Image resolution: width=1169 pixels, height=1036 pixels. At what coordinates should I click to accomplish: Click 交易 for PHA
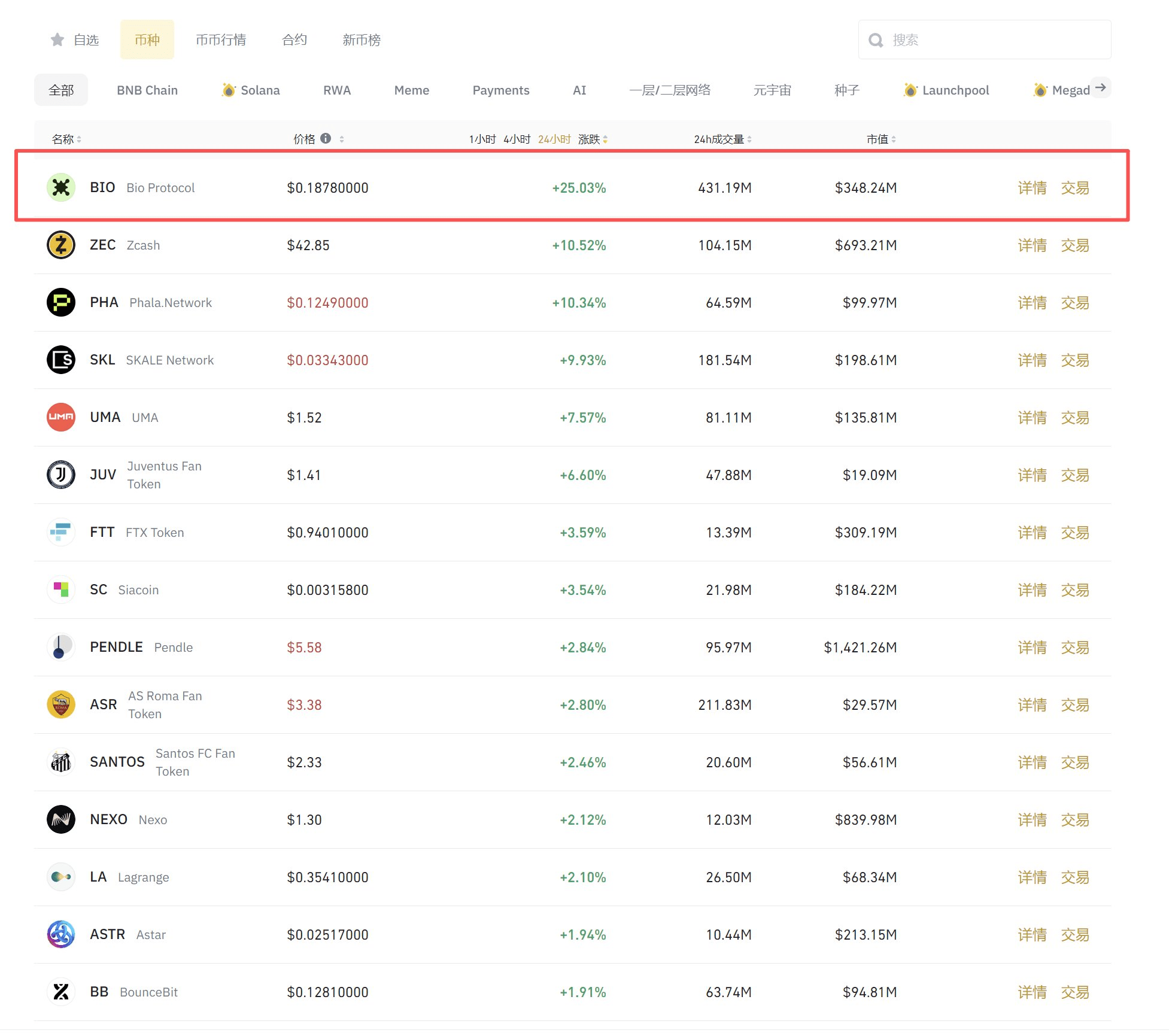pos(1075,303)
